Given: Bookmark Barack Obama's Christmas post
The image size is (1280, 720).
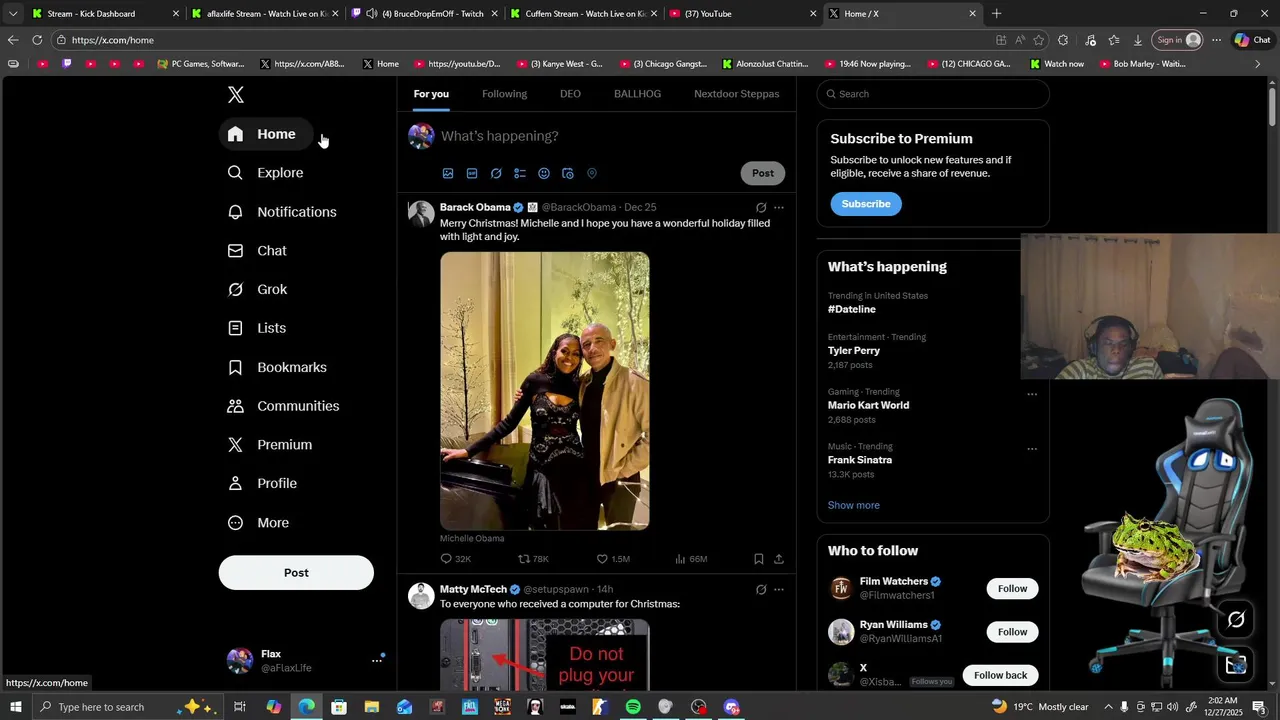Looking at the screenshot, I should 759,559.
